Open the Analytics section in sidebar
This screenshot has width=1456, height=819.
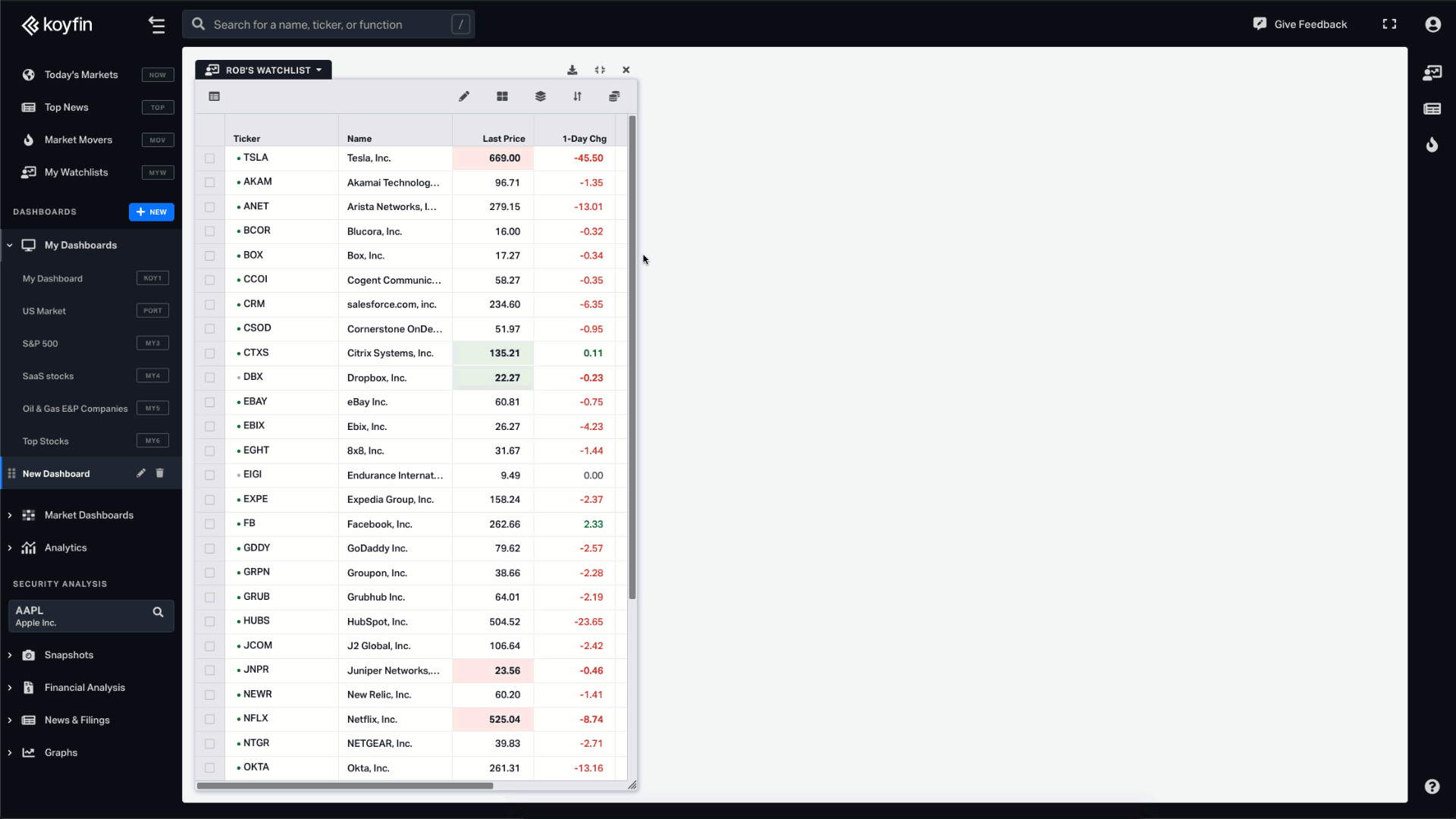tap(65, 547)
